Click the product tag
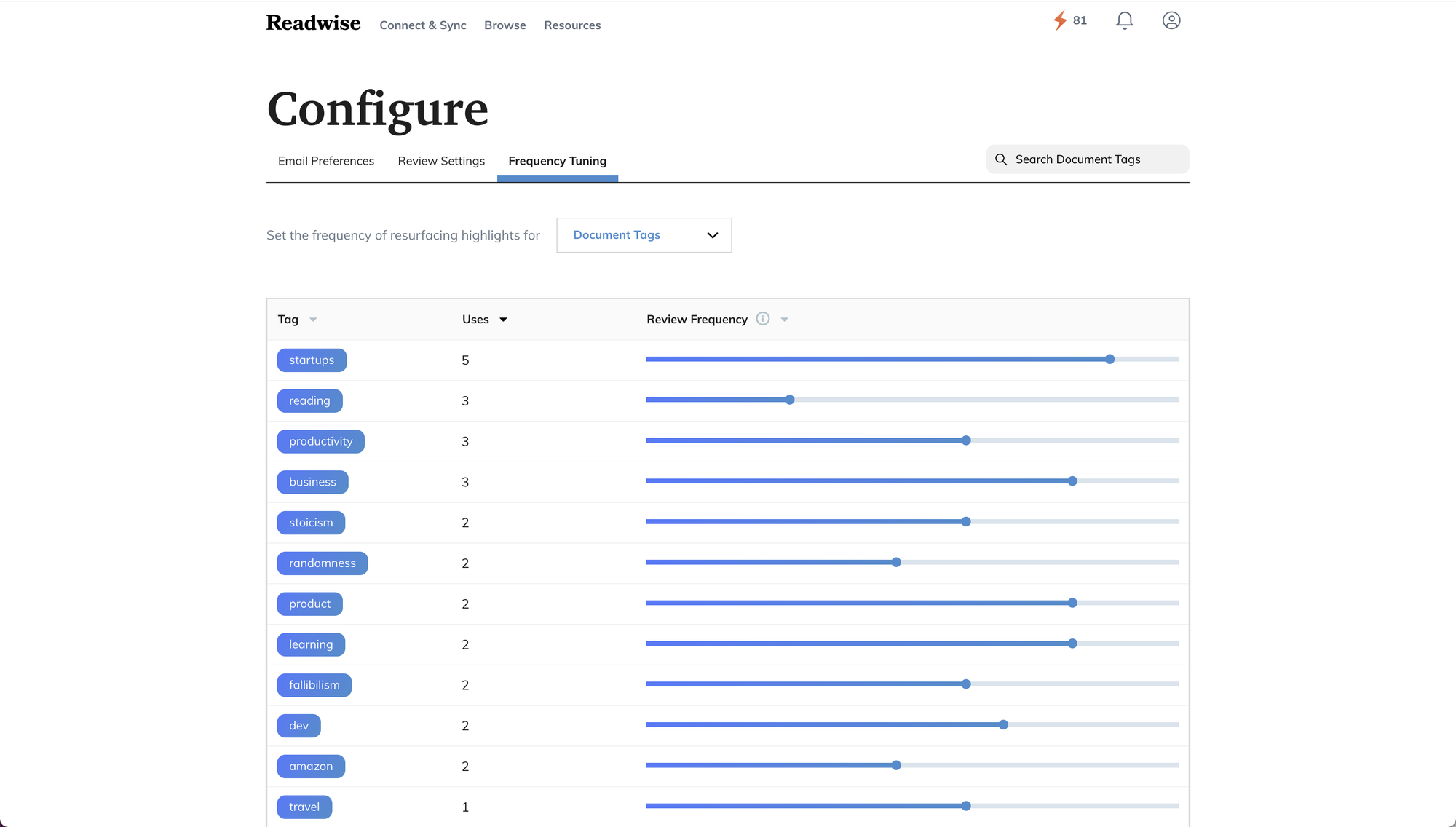The image size is (1456, 827). [310, 604]
